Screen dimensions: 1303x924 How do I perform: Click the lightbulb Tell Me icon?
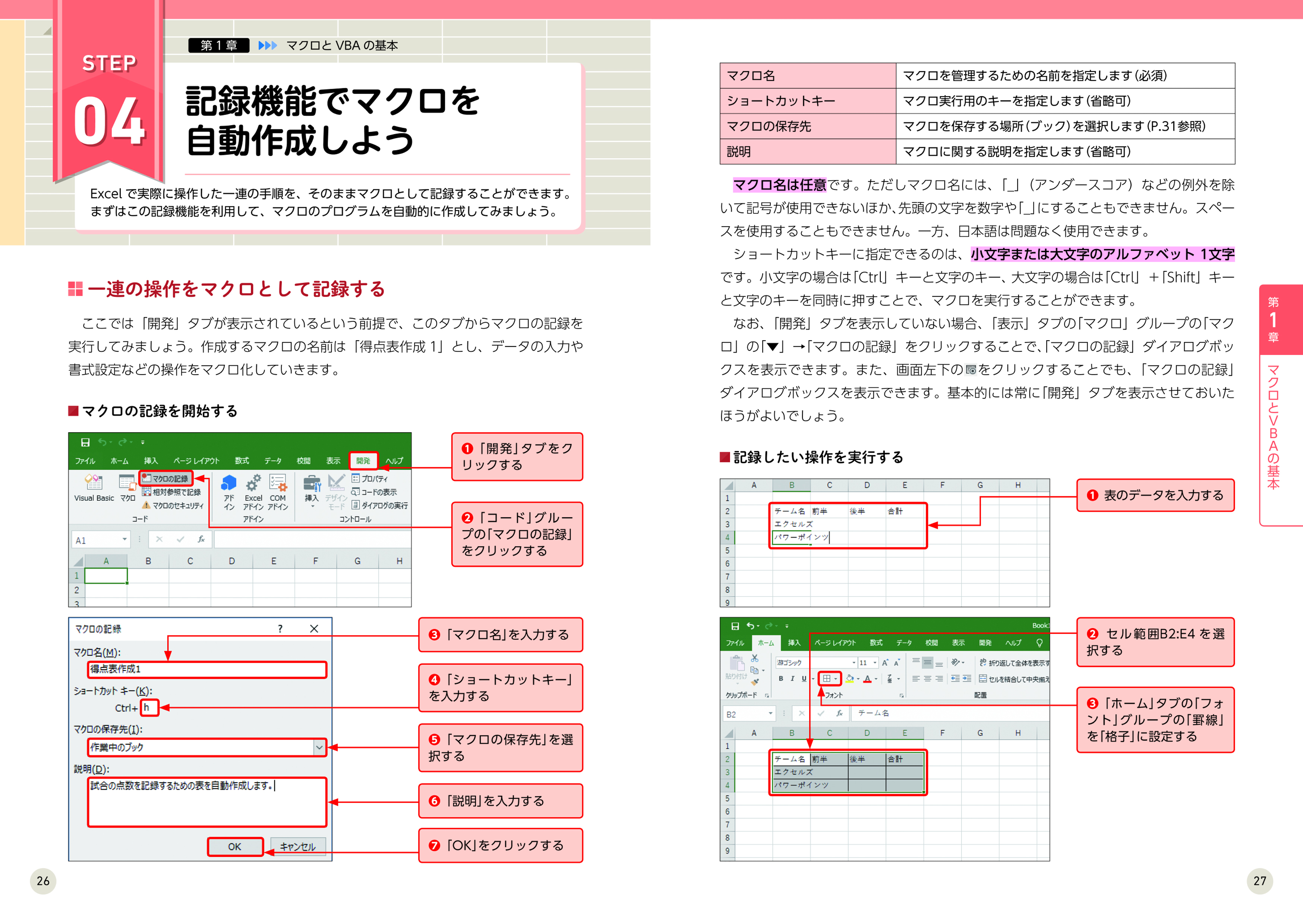point(1039,643)
